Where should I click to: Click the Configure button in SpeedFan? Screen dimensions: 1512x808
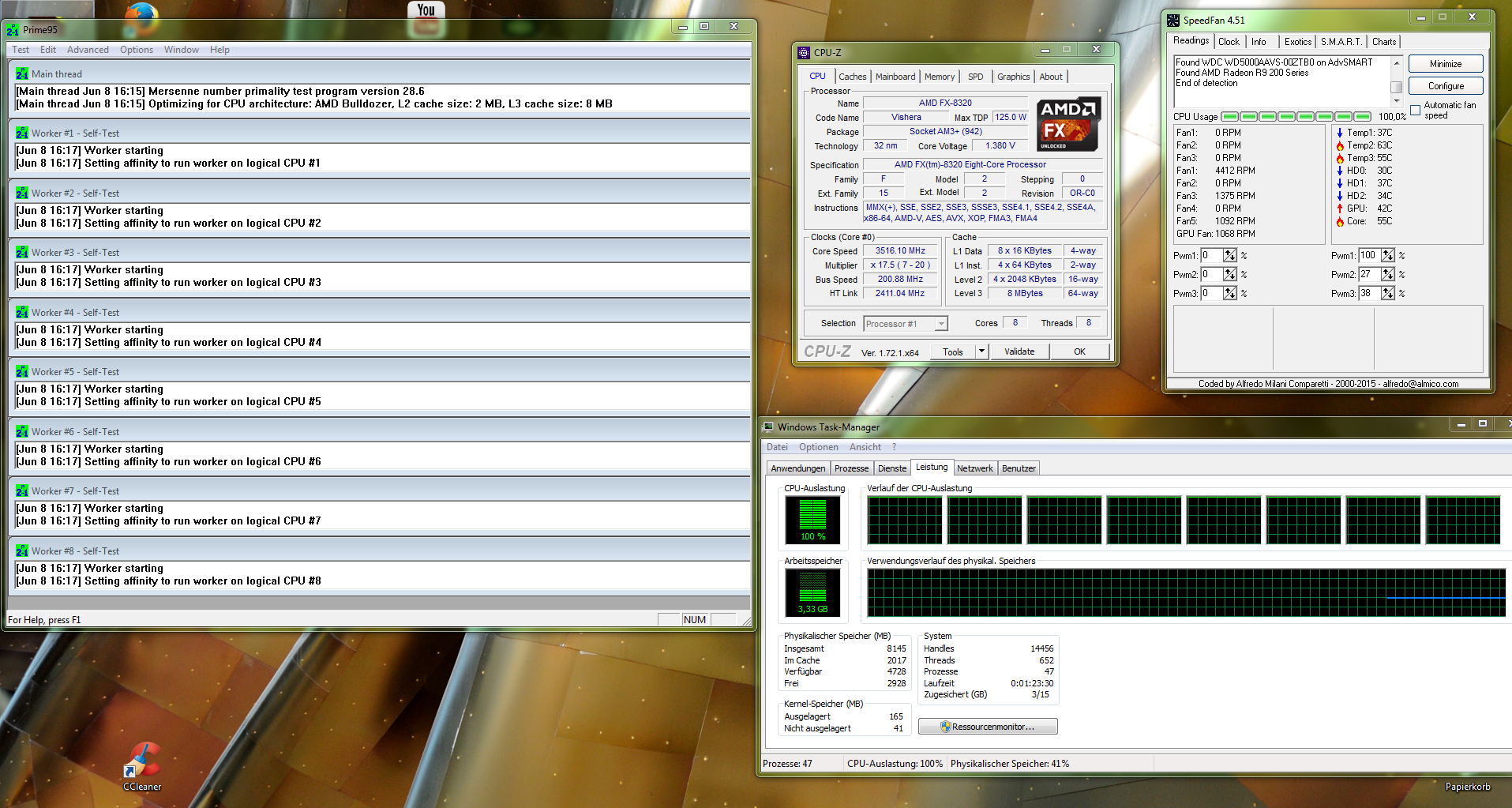1446,86
